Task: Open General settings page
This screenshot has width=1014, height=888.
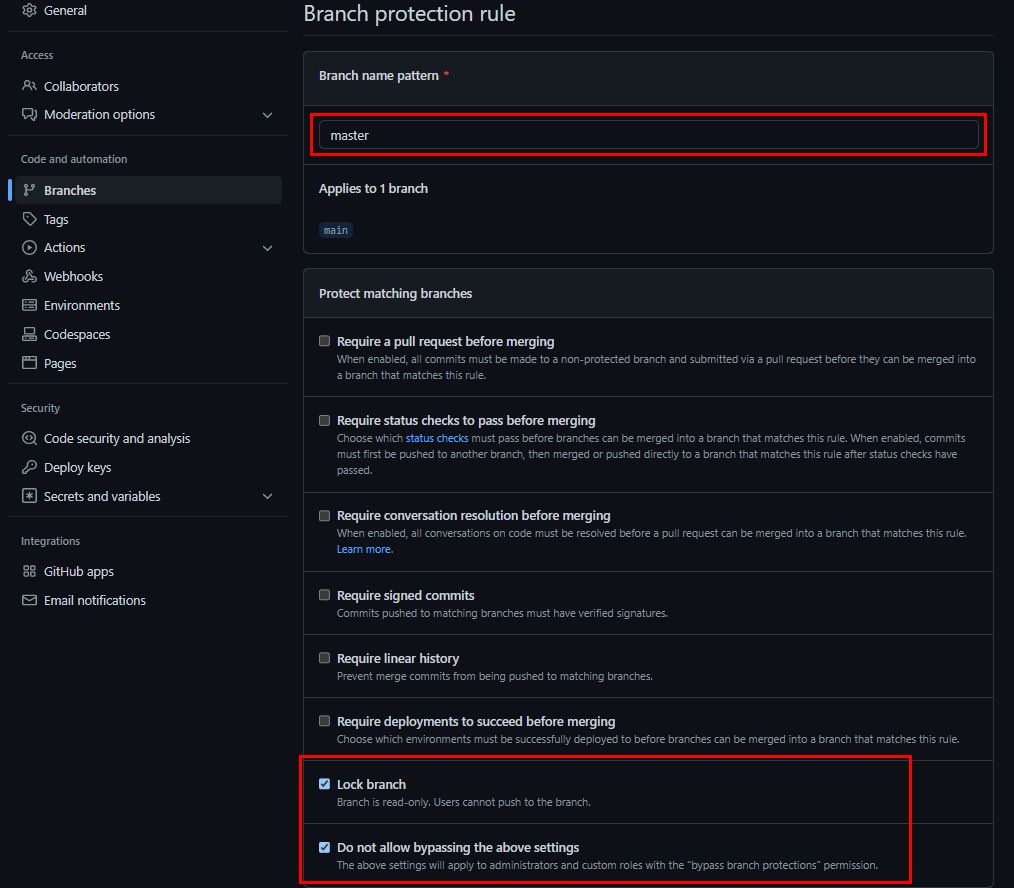Action: (65, 10)
